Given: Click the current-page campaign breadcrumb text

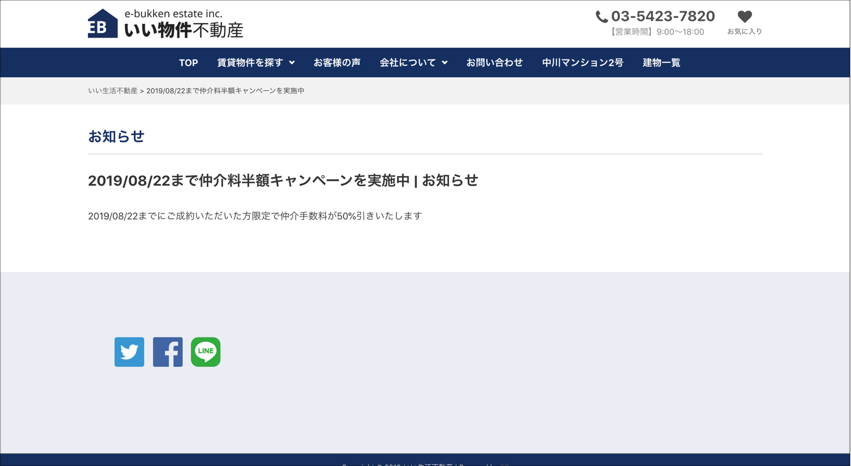Looking at the screenshot, I should pos(225,91).
